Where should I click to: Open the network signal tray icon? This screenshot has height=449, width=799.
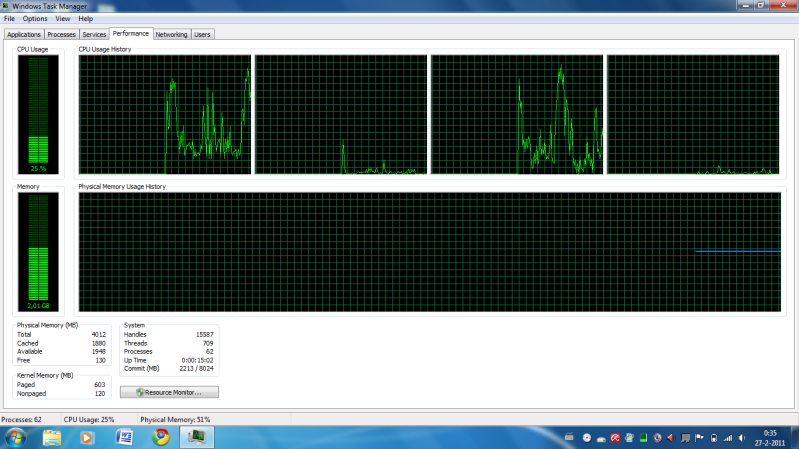(728, 438)
